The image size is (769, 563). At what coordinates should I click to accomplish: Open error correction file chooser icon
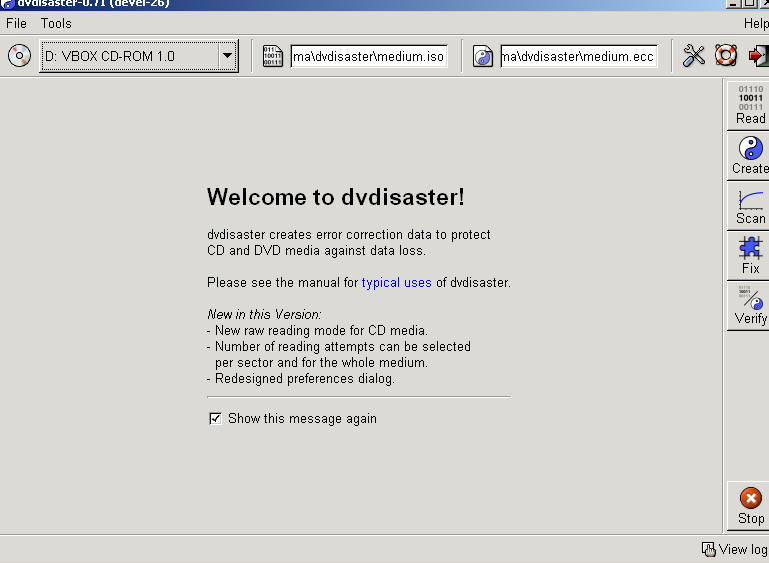tap(483, 56)
